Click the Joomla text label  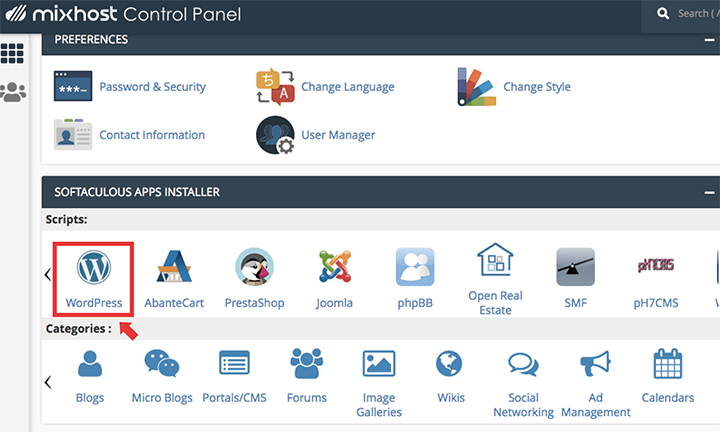coord(334,303)
